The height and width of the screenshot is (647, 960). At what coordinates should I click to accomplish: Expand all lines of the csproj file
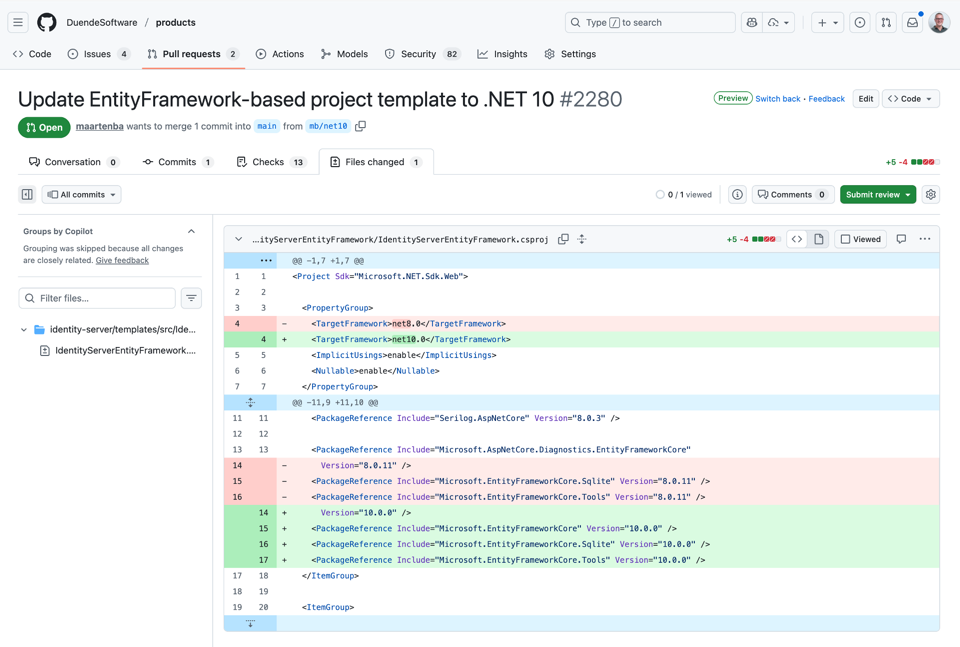582,239
